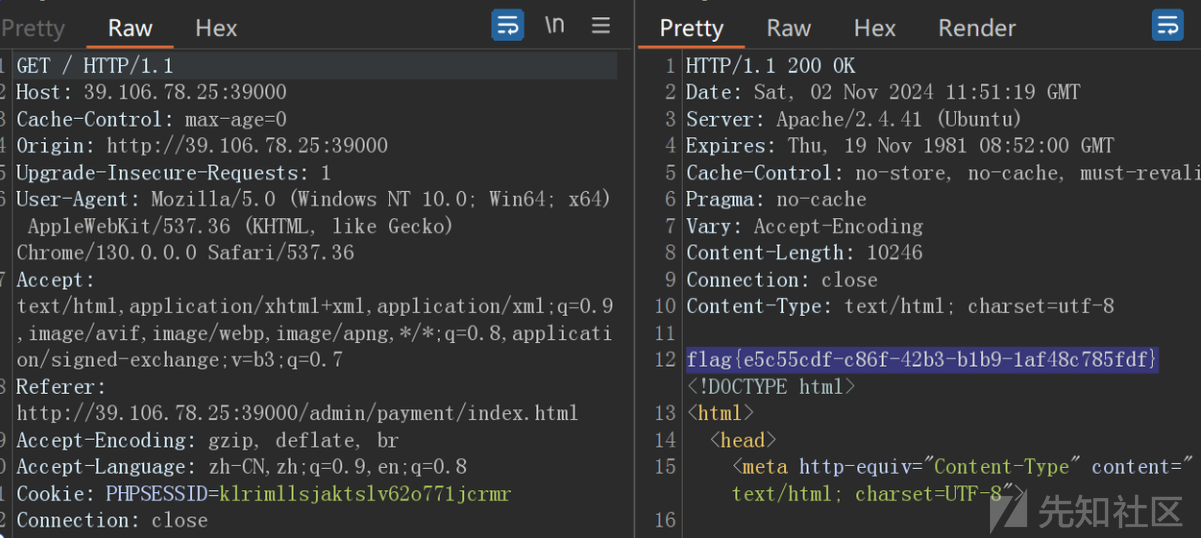Select the response Pretty tab
Image resolution: width=1201 pixels, height=538 pixels.
[x=691, y=28]
